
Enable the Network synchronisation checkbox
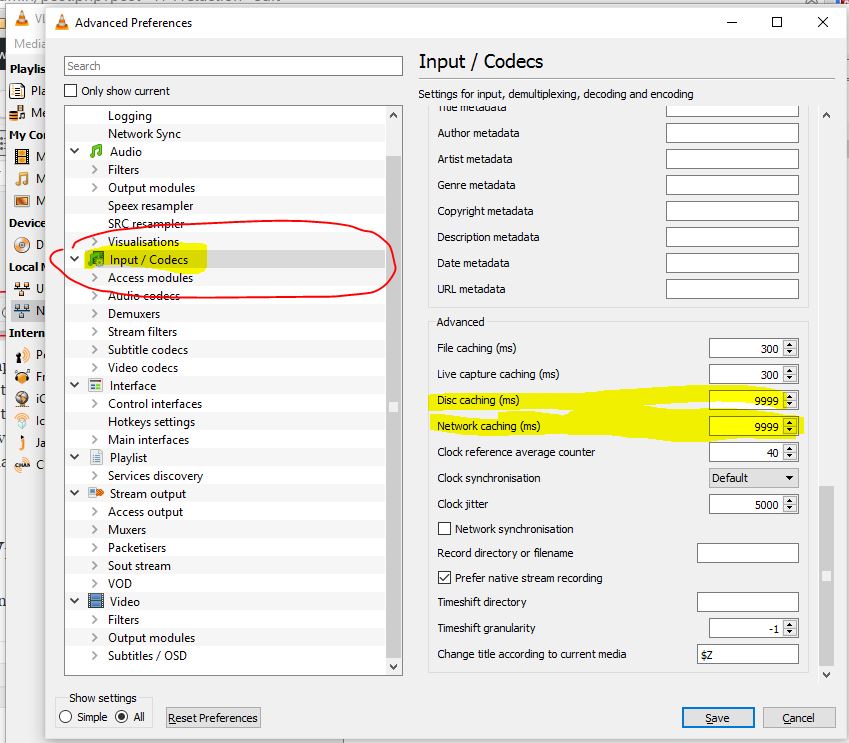coord(445,529)
